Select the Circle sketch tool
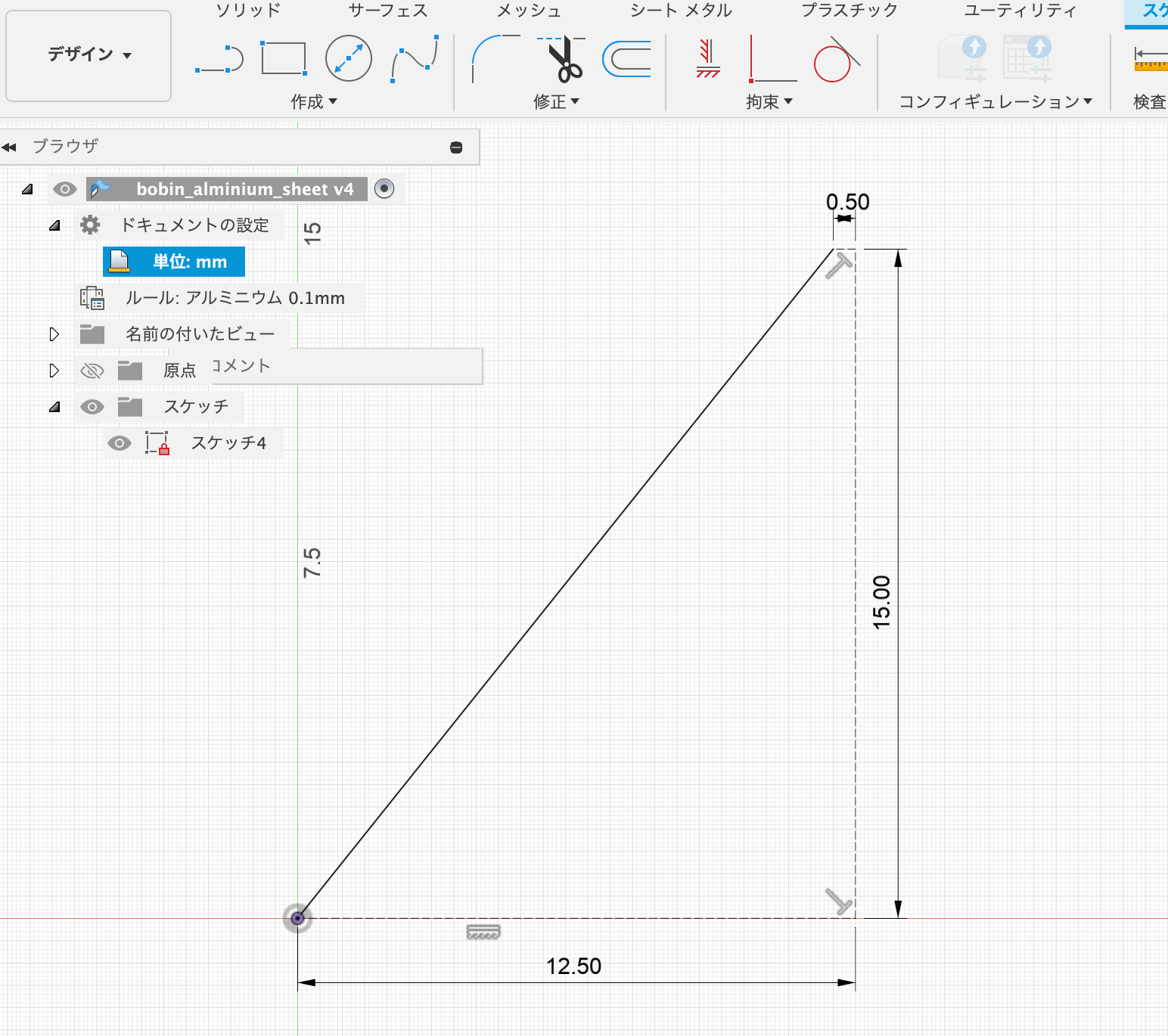This screenshot has height=1036, width=1168. pyautogui.click(x=348, y=59)
